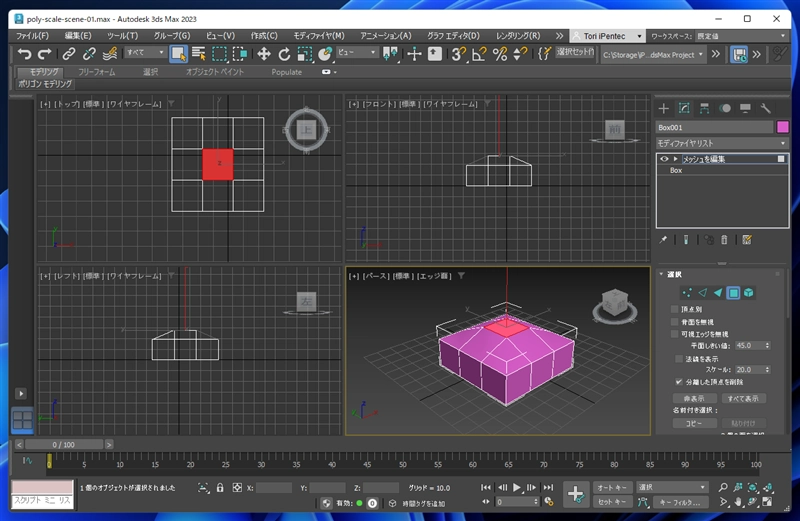Viewport: 800px width, 521px height.
Task: Click the セットキー button
Action: click(x=612, y=502)
